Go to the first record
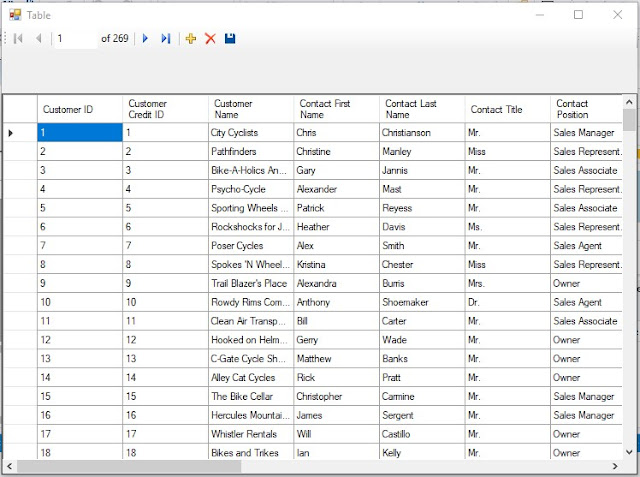The height and width of the screenshot is (477, 640). [x=18, y=39]
